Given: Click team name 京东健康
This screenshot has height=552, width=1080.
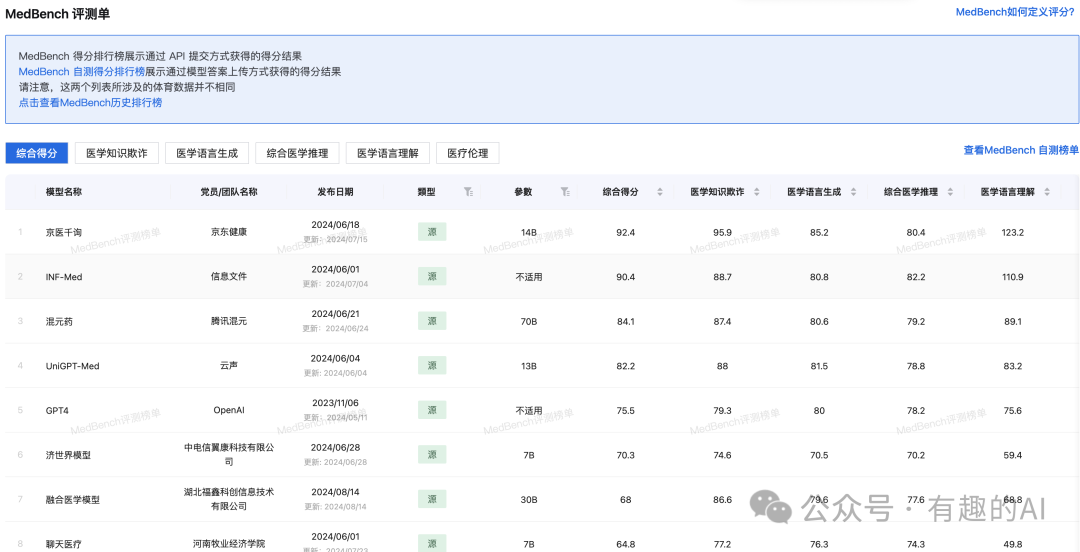Looking at the screenshot, I should (229, 233).
